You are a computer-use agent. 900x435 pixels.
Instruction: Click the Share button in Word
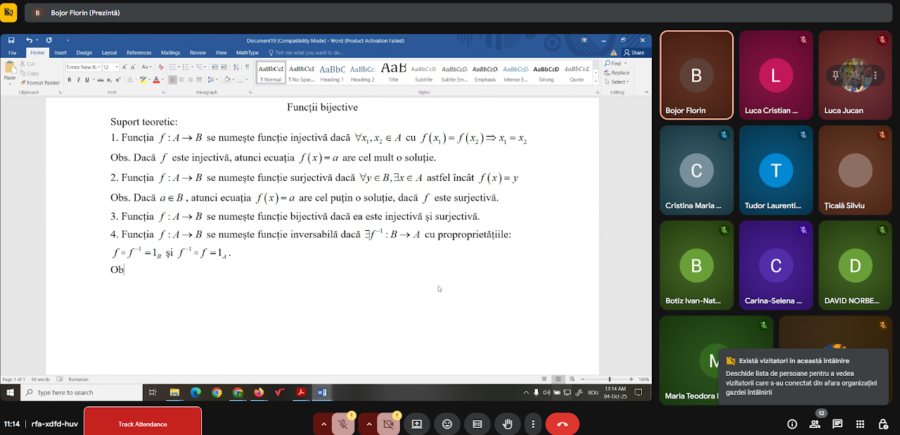coord(635,52)
